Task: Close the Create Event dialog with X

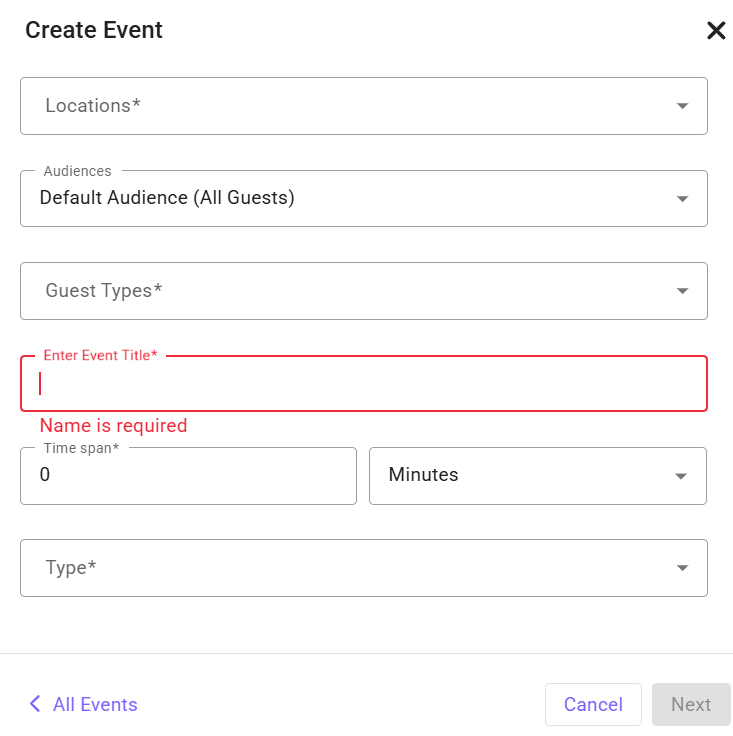Action: 716,31
